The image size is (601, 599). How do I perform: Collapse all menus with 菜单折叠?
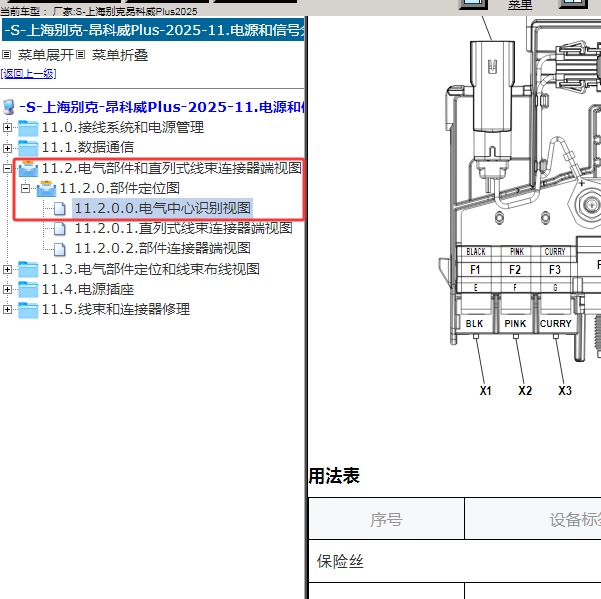pos(120,55)
